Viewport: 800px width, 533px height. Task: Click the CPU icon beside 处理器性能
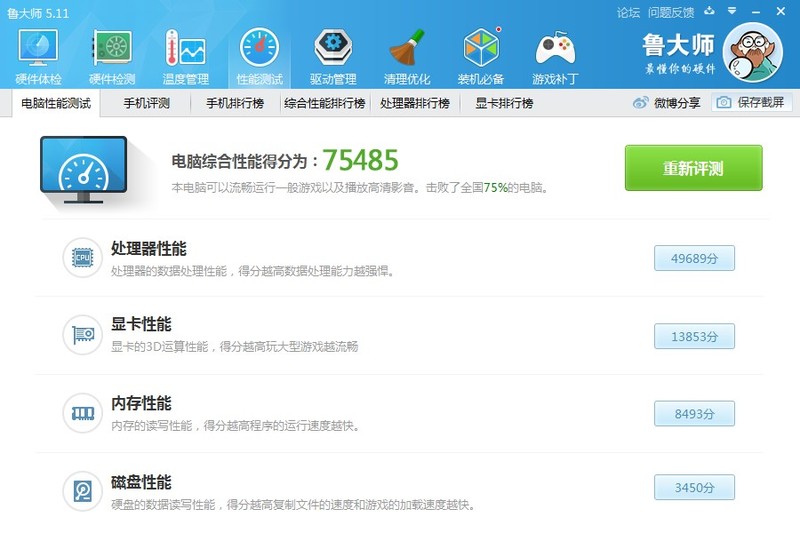(83, 258)
